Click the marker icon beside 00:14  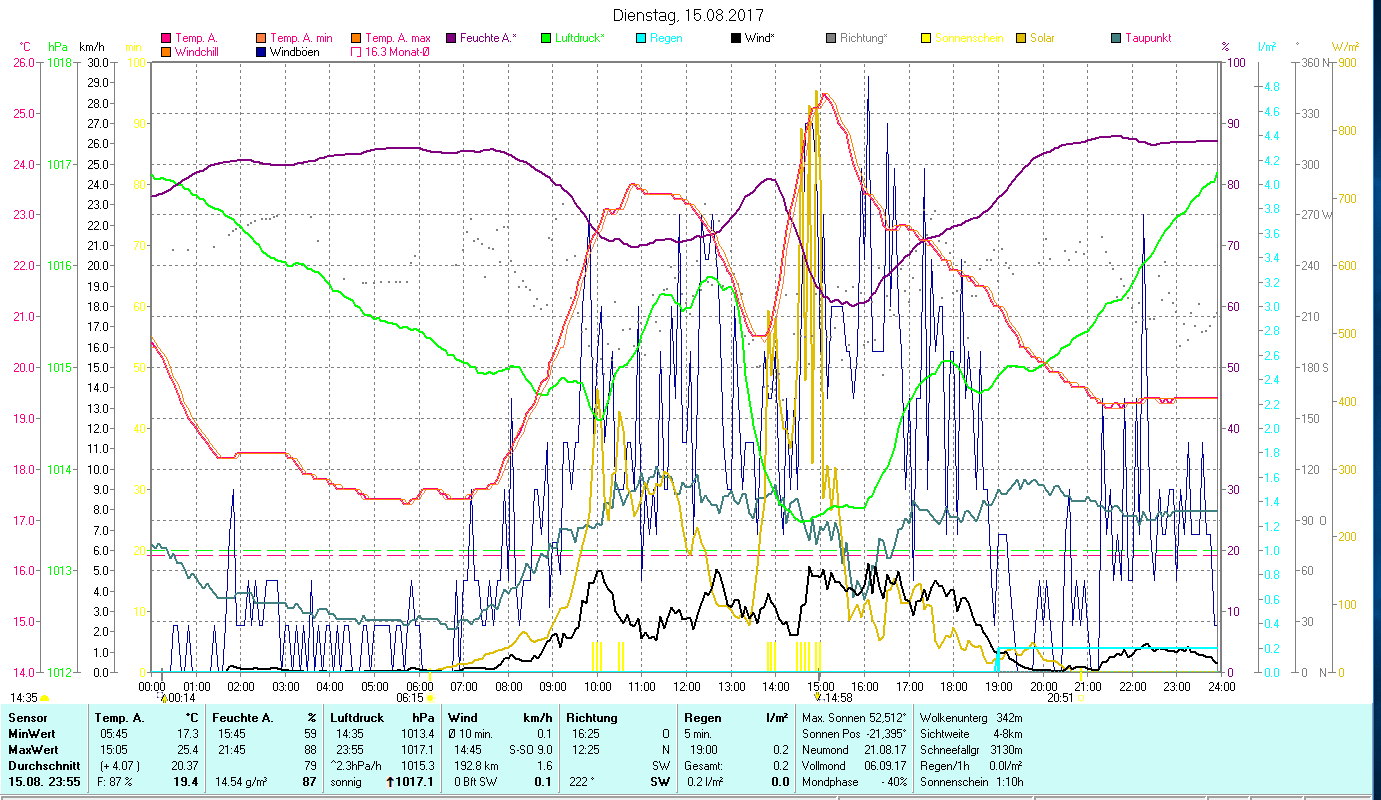tap(163, 697)
